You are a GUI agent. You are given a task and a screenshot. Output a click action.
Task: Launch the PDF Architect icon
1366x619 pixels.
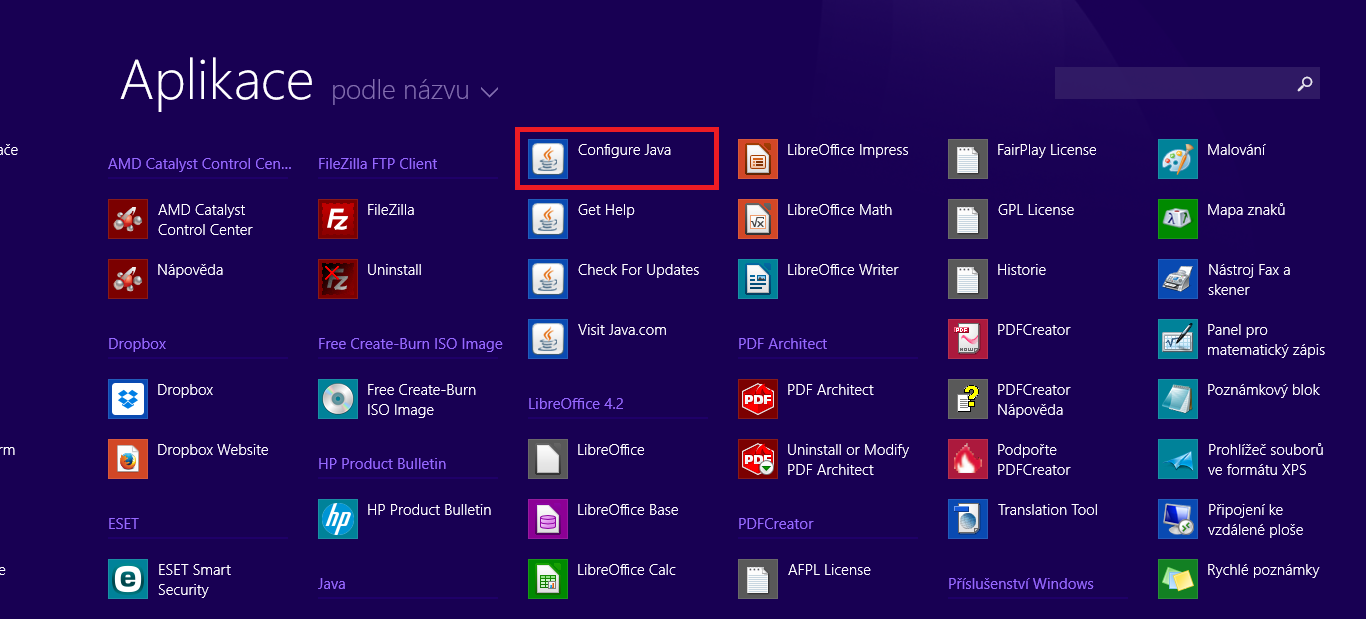coord(758,399)
